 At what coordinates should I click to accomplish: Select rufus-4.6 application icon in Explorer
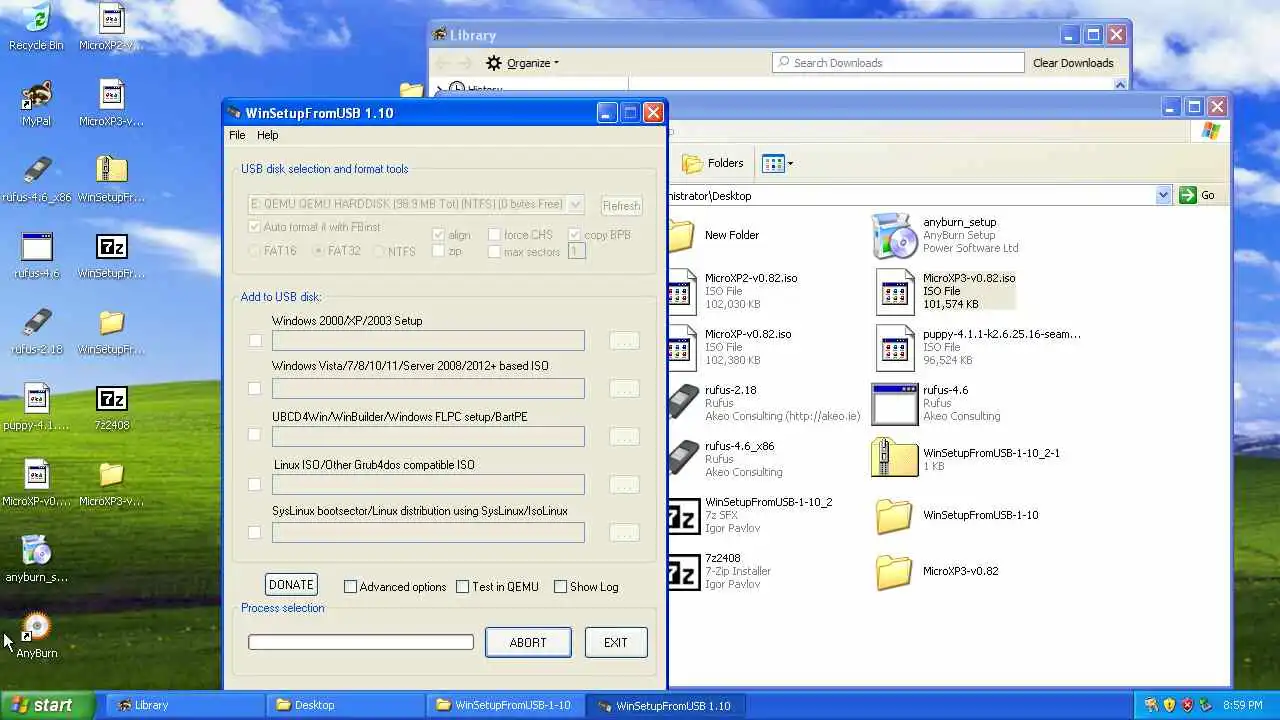point(894,403)
